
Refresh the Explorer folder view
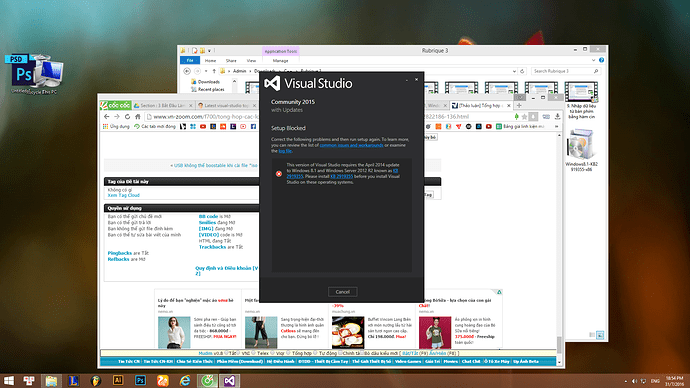point(522,71)
